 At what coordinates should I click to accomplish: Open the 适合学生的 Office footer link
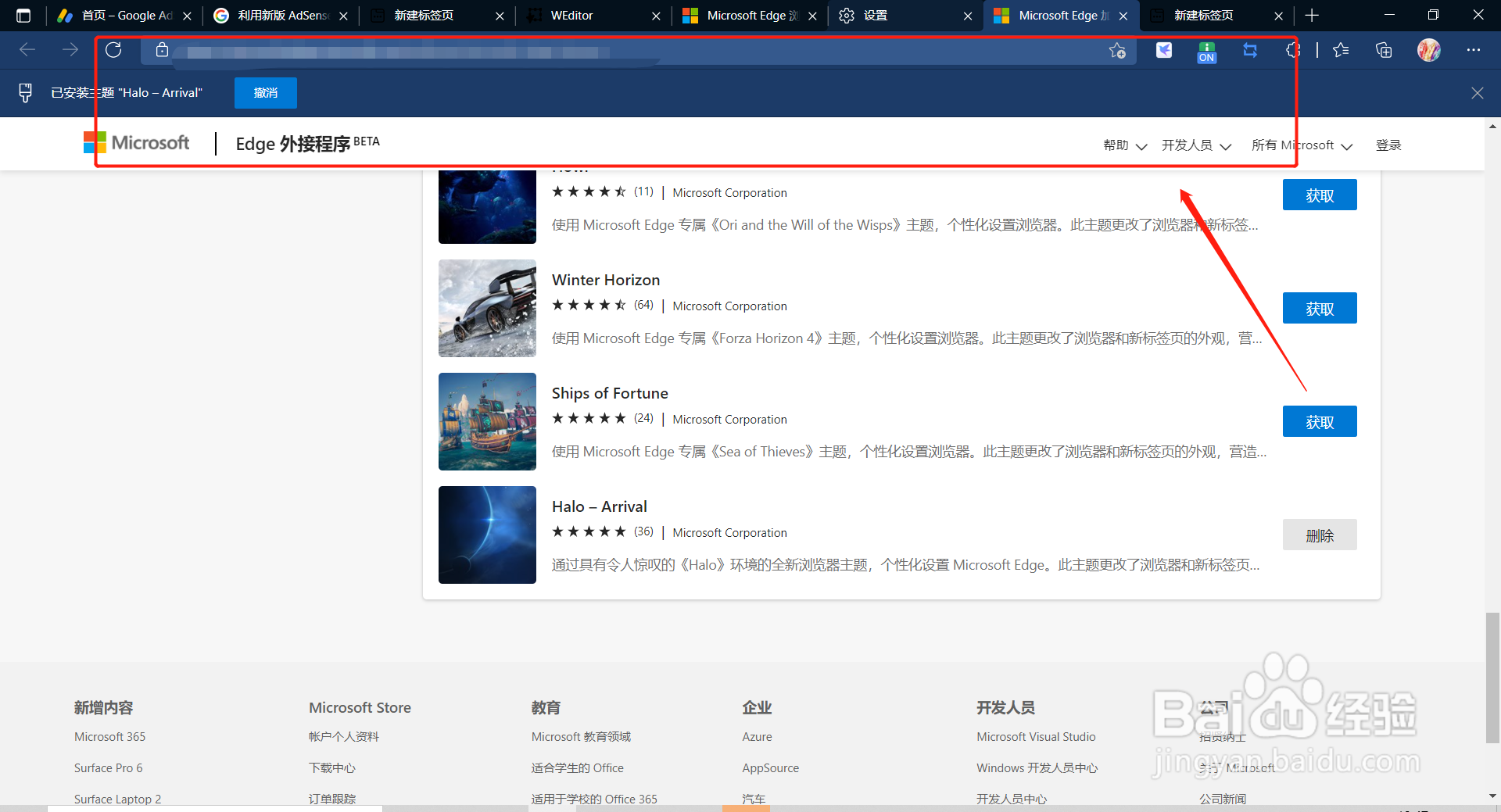[577, 768]
